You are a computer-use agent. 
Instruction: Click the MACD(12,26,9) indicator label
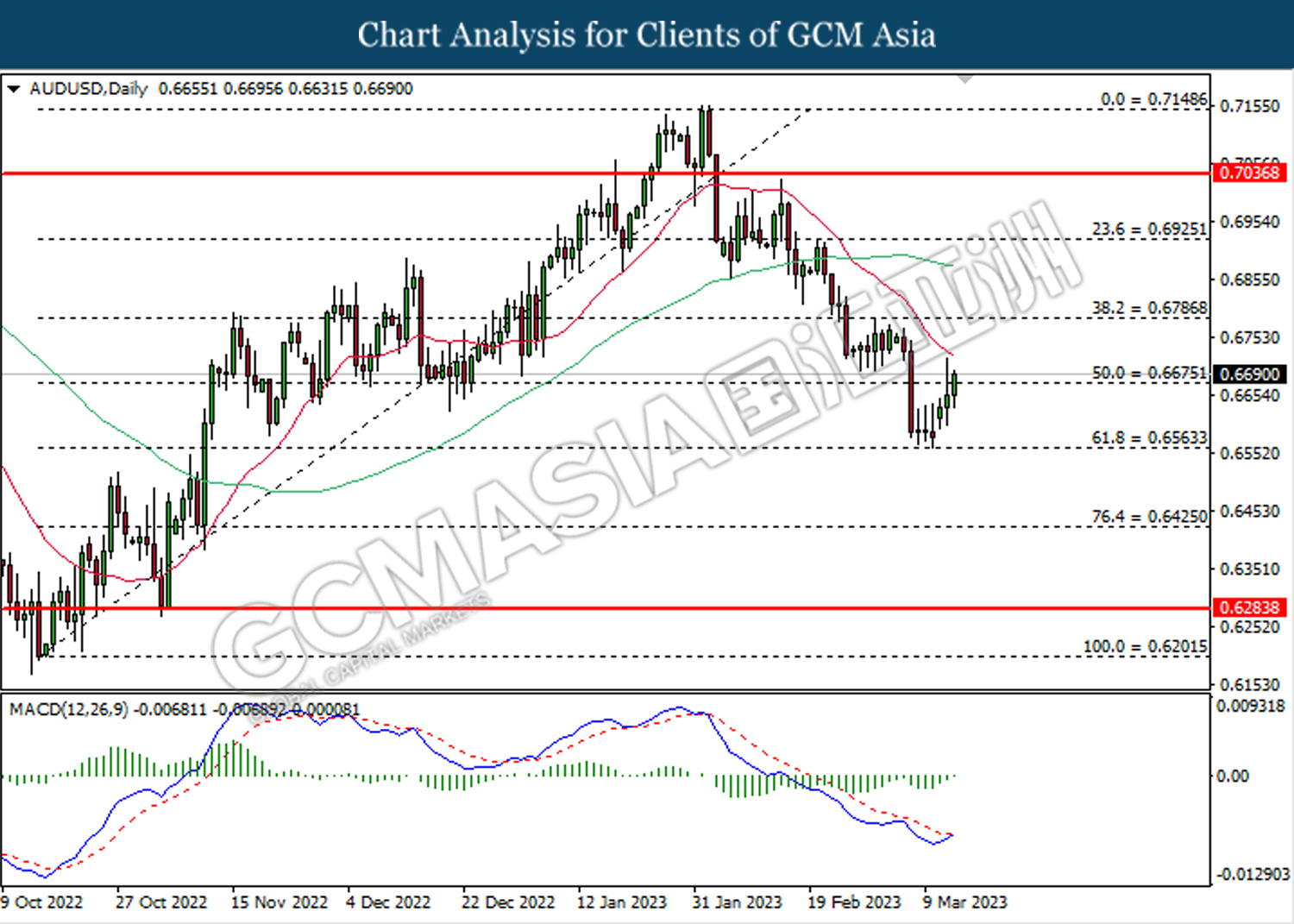68,709
